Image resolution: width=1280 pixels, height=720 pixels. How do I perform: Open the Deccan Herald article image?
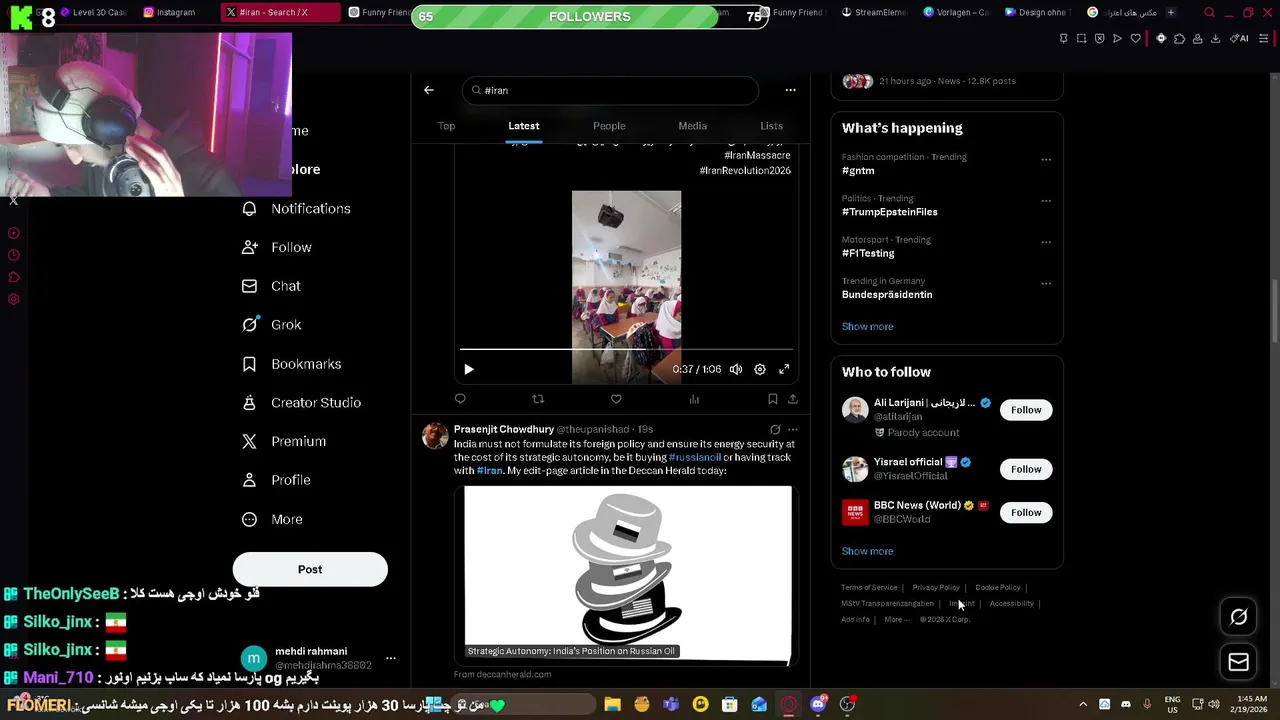pos(628,575)
